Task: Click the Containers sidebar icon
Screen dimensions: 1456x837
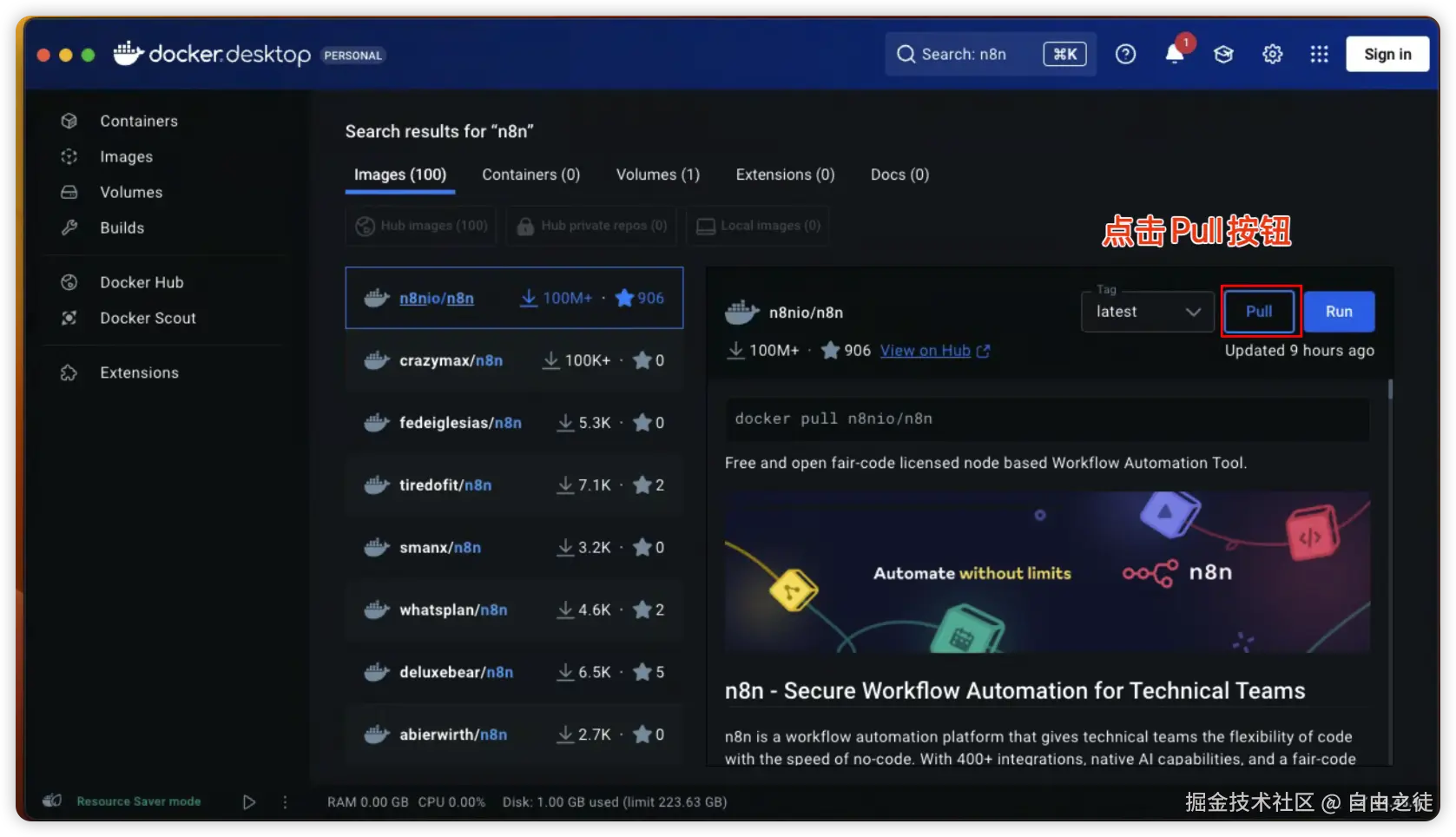Action: 69,121
